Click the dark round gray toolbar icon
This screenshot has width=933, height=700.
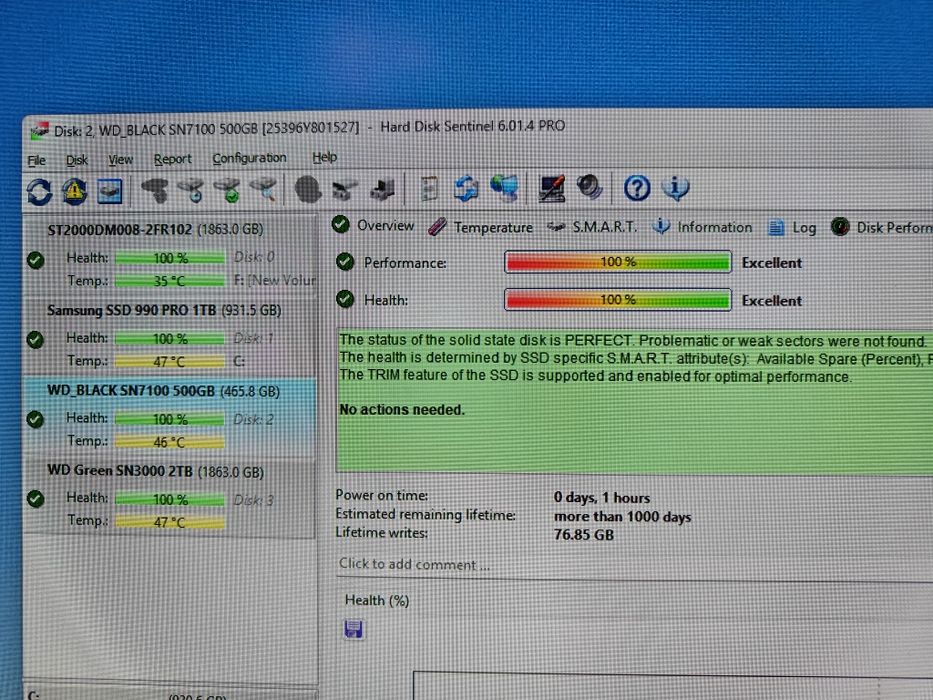tap(308, 189)
